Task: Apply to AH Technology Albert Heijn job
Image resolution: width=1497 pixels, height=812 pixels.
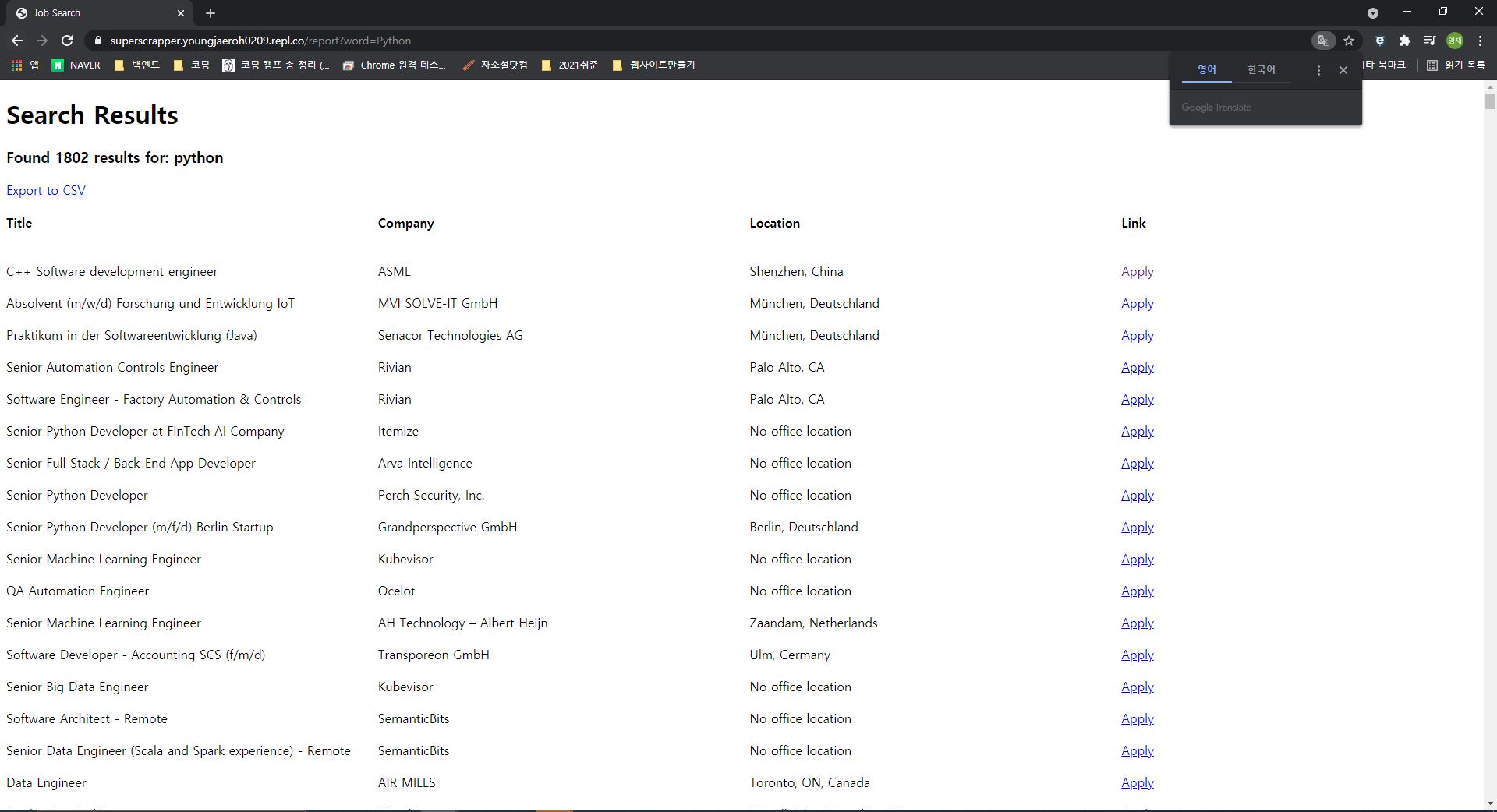Action: (x=1138, y=623)
